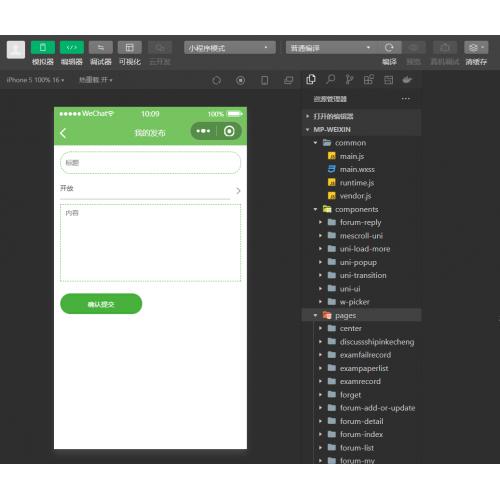Click the compile refresh icon
Screen dimensions: 500x500
pos(389,48)
